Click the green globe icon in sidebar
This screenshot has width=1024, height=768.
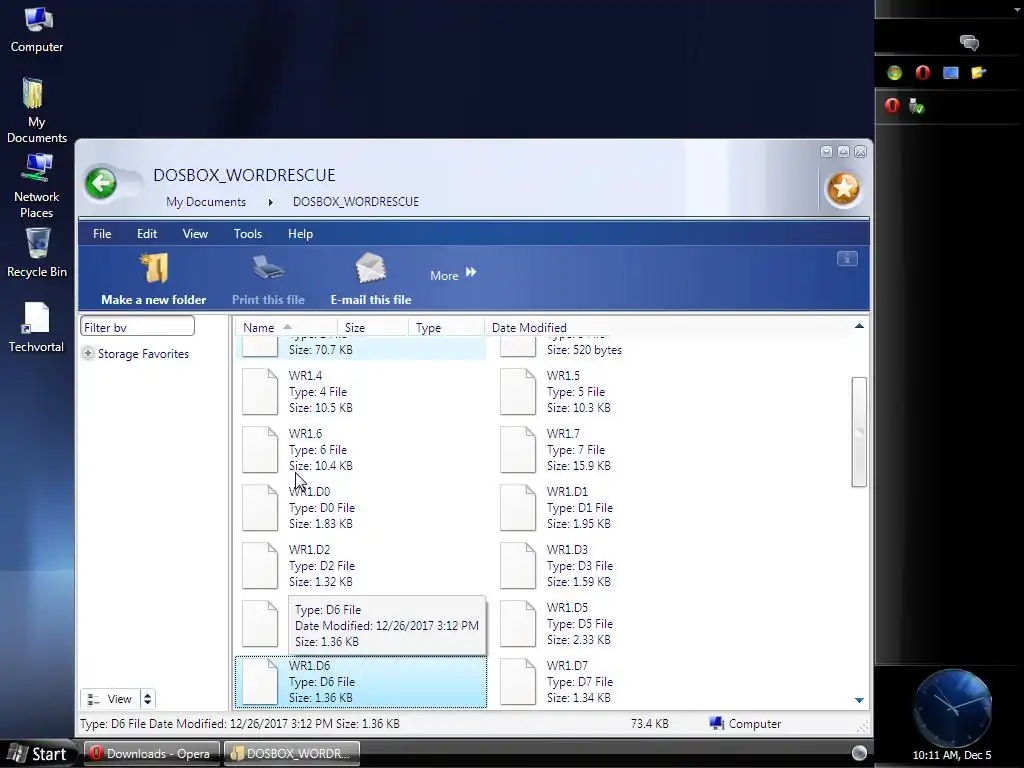[x=894, y=73]
